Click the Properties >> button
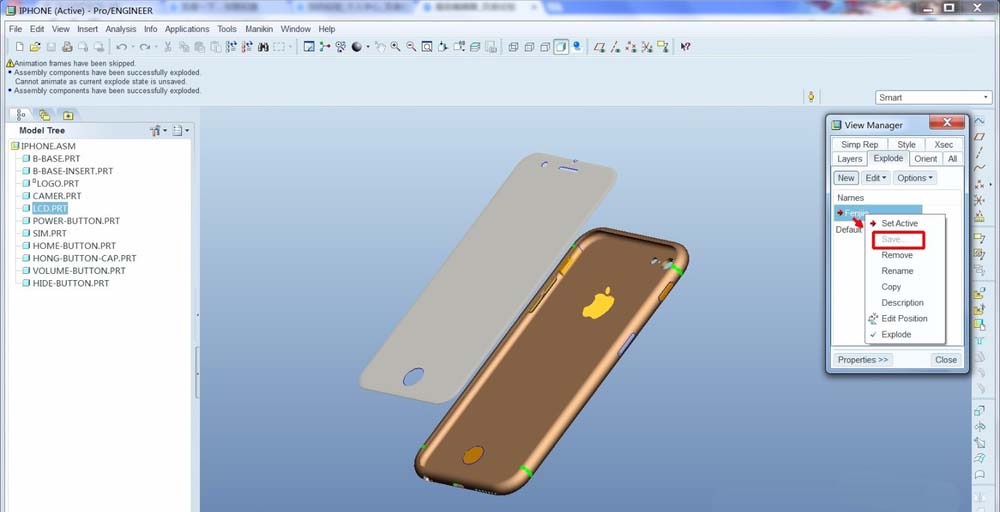This screenshot has height=512, width=1000. (x=862, y=360)
